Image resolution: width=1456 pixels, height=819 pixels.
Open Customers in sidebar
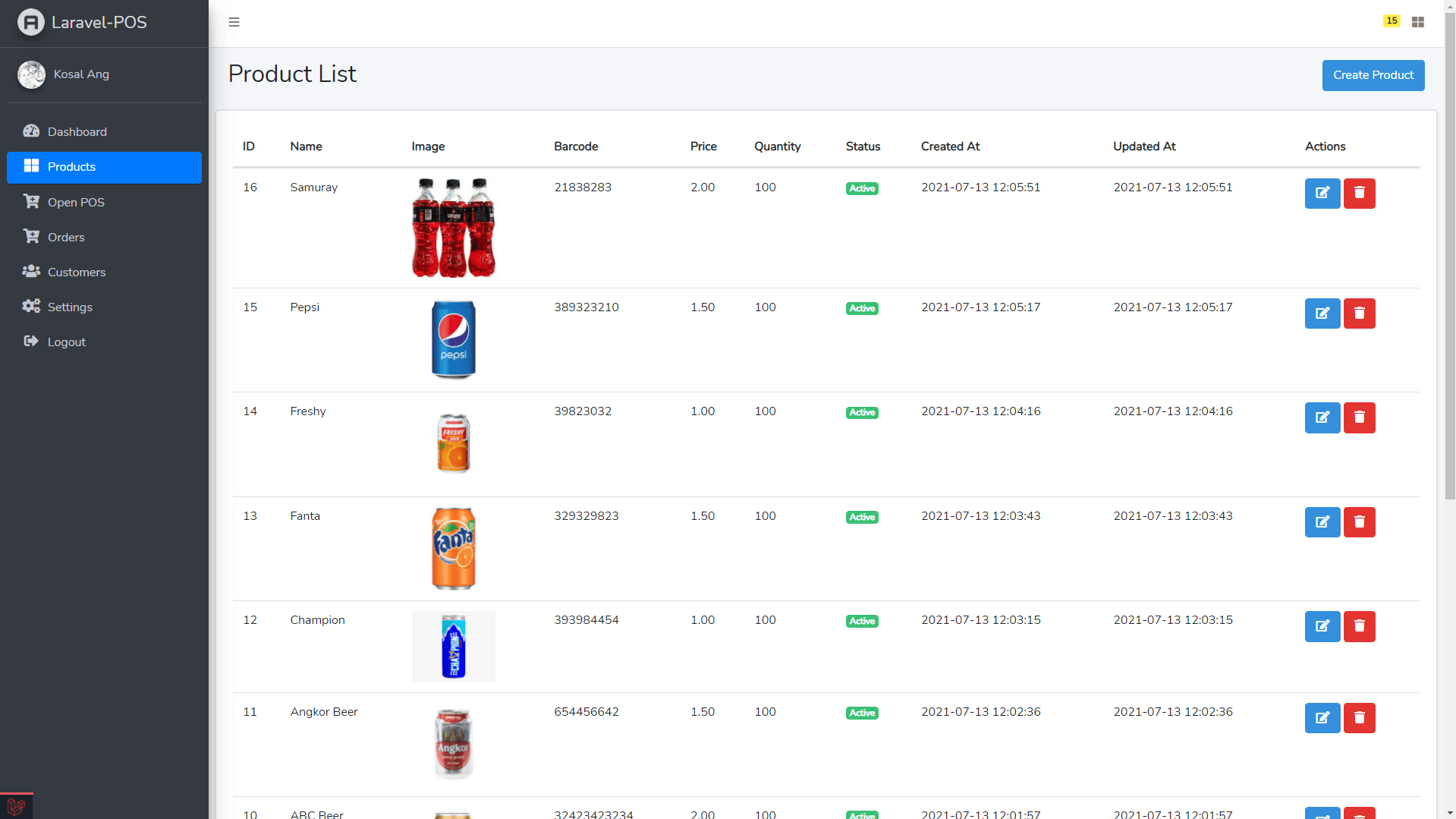(104, 272)
